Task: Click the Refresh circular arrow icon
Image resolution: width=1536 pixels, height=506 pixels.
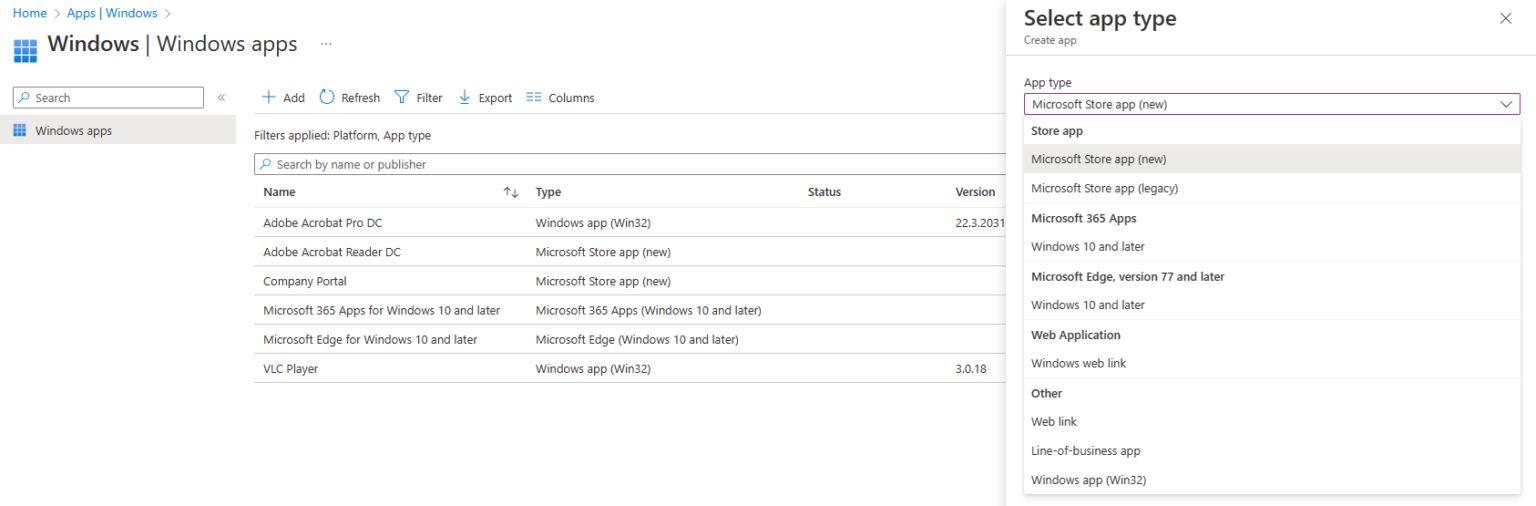Action: 327,97
